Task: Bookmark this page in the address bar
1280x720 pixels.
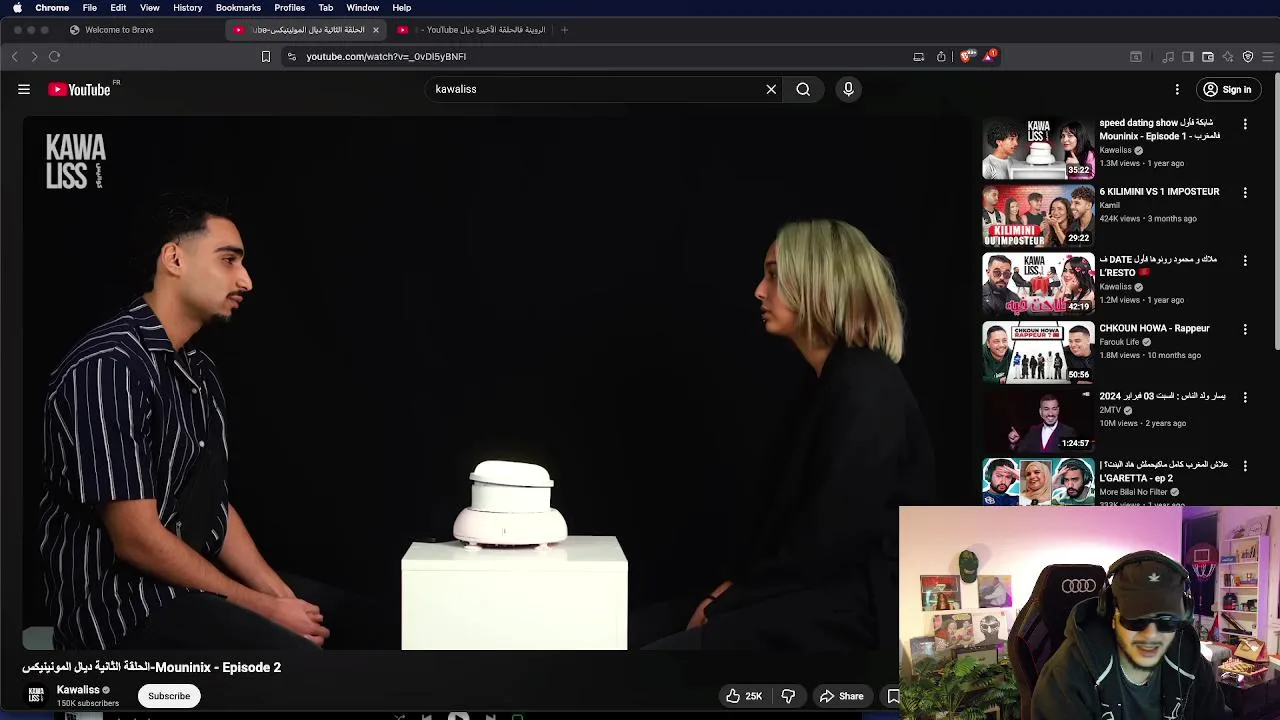Action: click(x=266, y=57)
